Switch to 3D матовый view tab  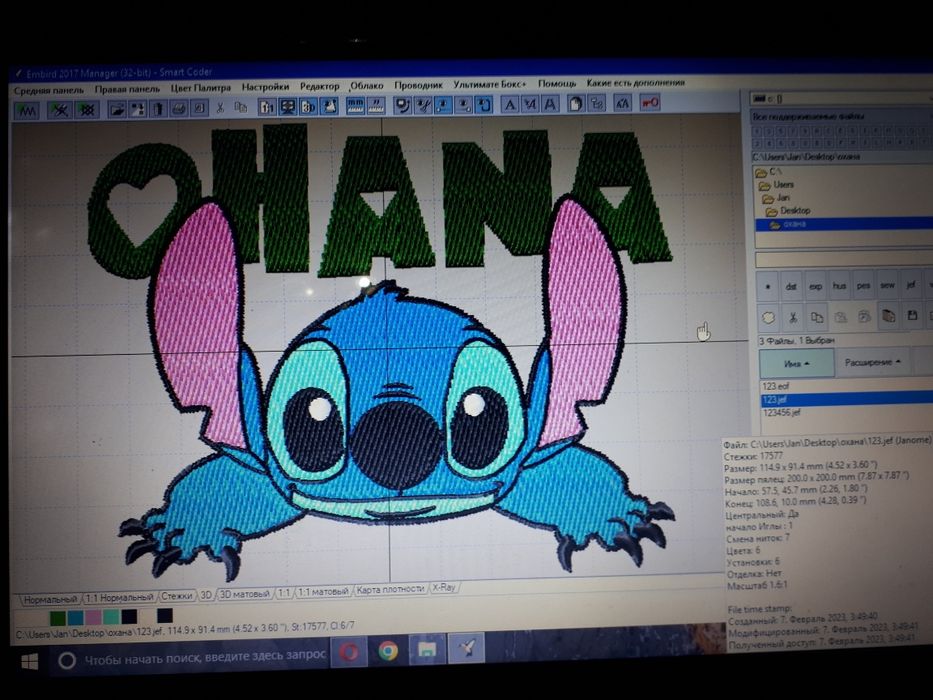pyautogui.click(x=245, y=593)
